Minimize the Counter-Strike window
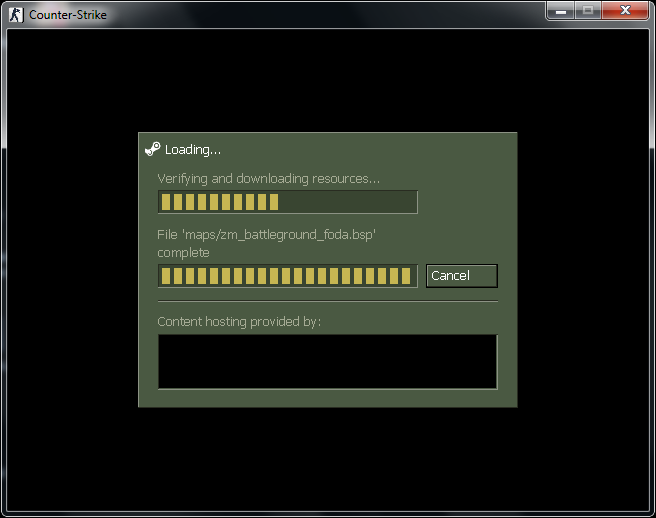 (561, 11)
